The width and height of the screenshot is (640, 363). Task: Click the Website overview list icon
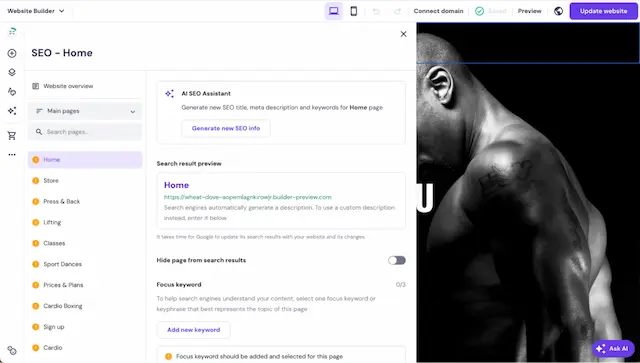36,86
